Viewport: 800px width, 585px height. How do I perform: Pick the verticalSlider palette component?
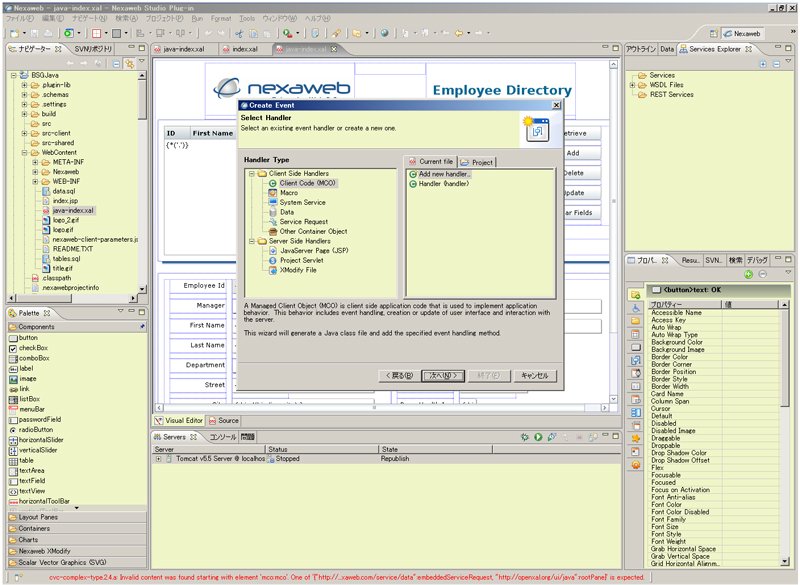33,450
